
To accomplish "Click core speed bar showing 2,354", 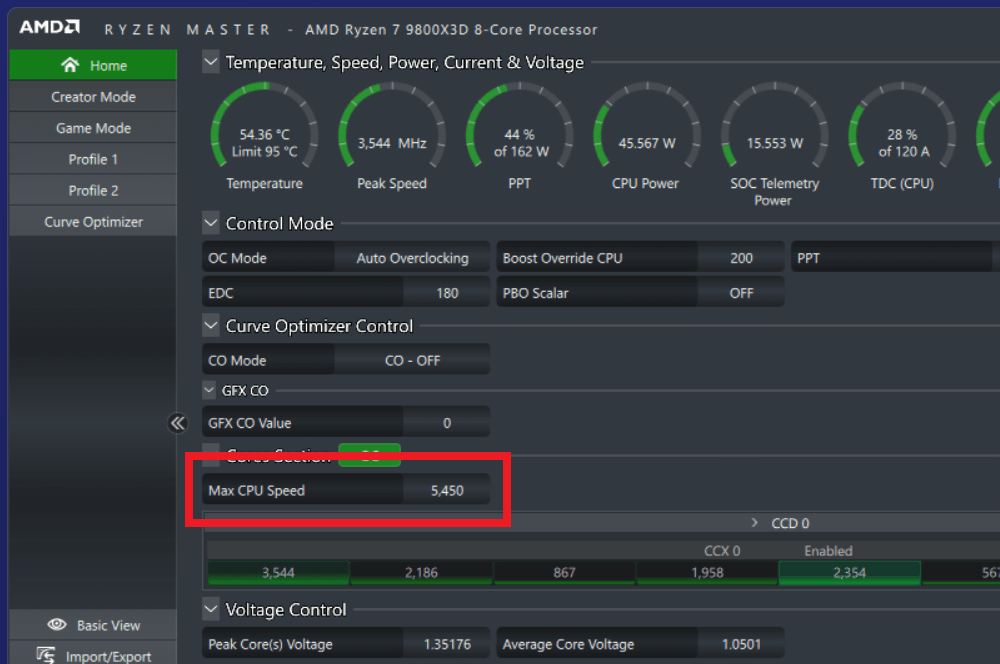I will click(x=849, y=573).
